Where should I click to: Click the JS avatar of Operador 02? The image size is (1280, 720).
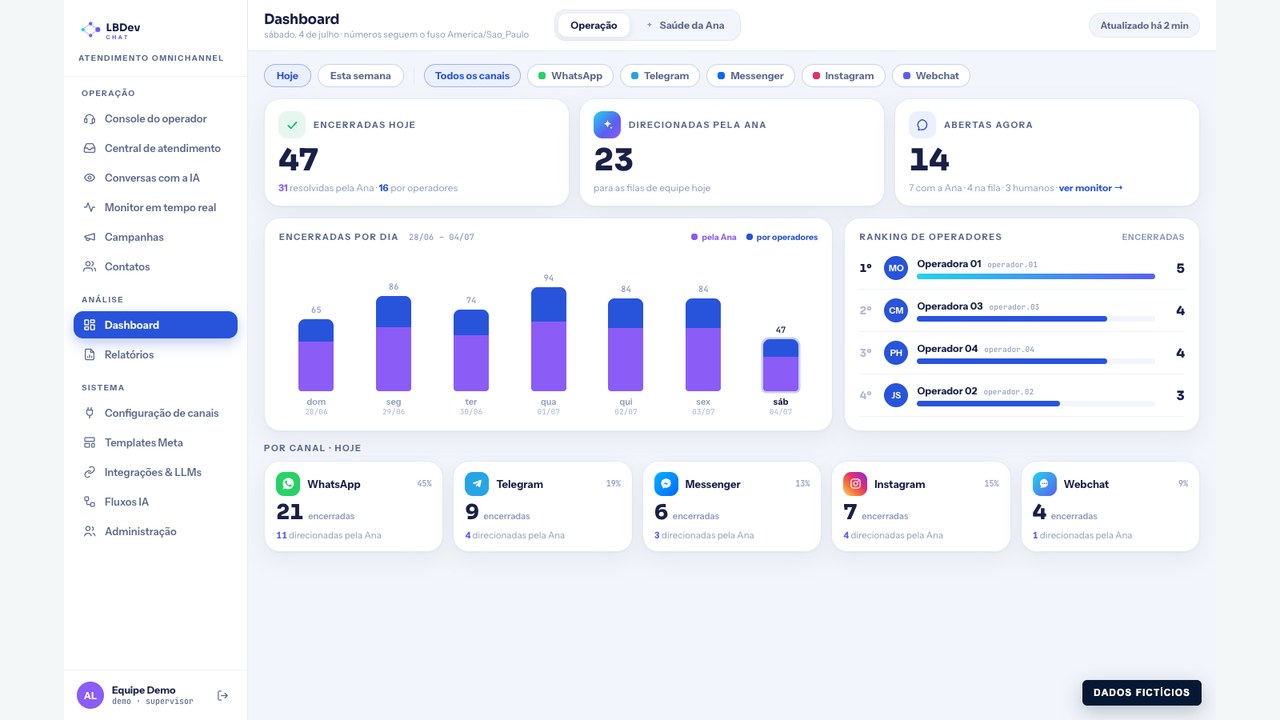tap(896, 395)
